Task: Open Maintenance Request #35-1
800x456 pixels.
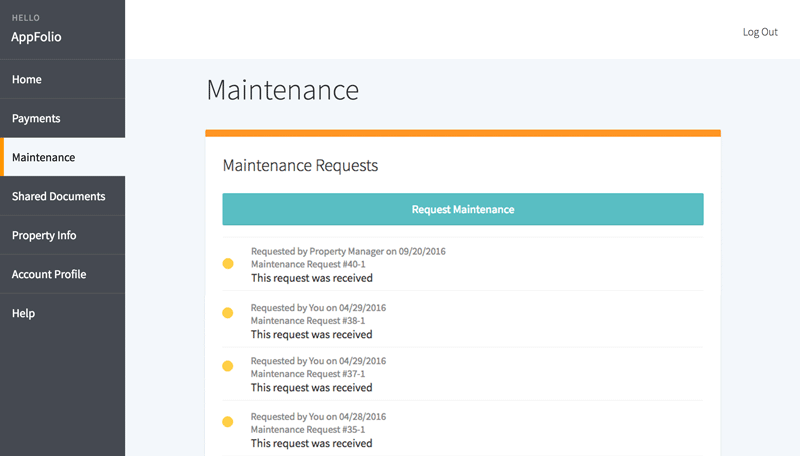Action: pos(308,429)
